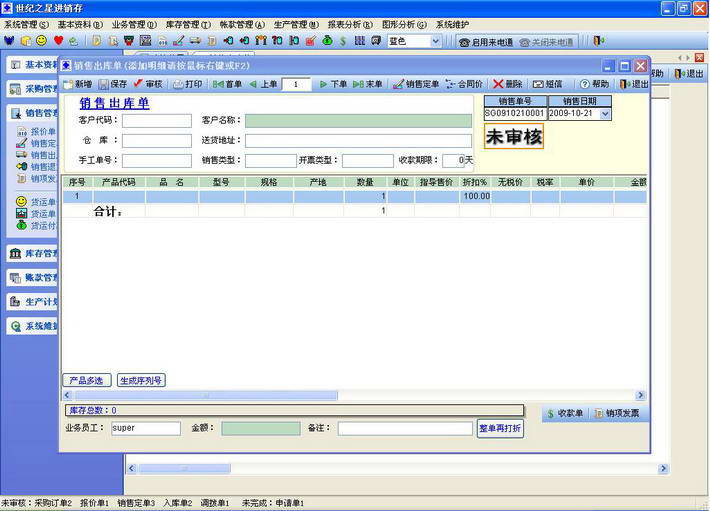Click the 产品多选 button

pyautogui.click(x=87, y=380)
